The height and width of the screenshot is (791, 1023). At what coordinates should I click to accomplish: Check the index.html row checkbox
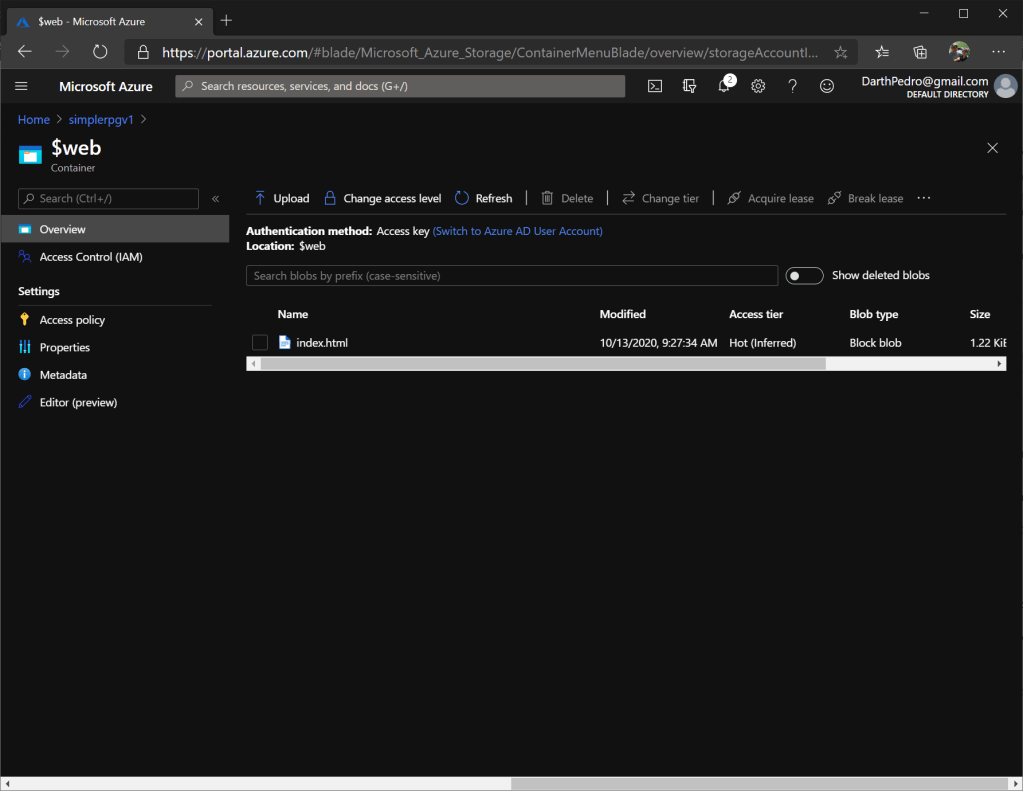260,343
